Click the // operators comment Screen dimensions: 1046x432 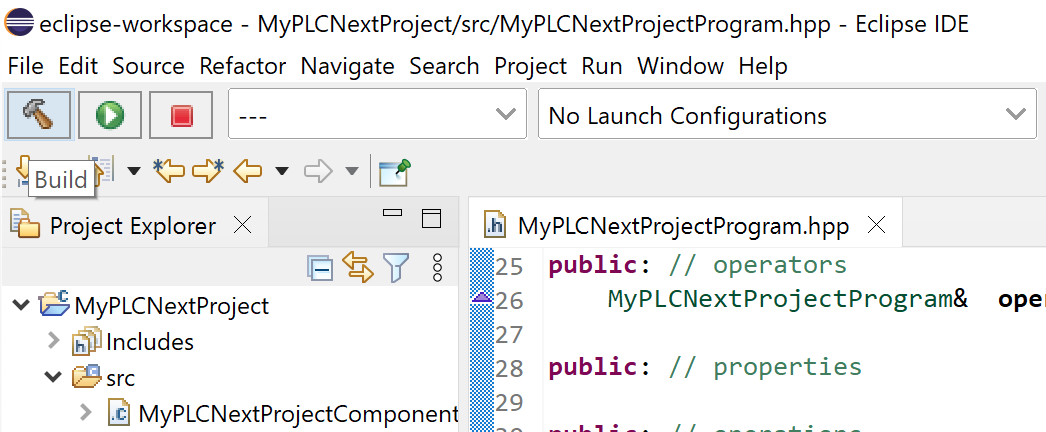pos(758,265)
